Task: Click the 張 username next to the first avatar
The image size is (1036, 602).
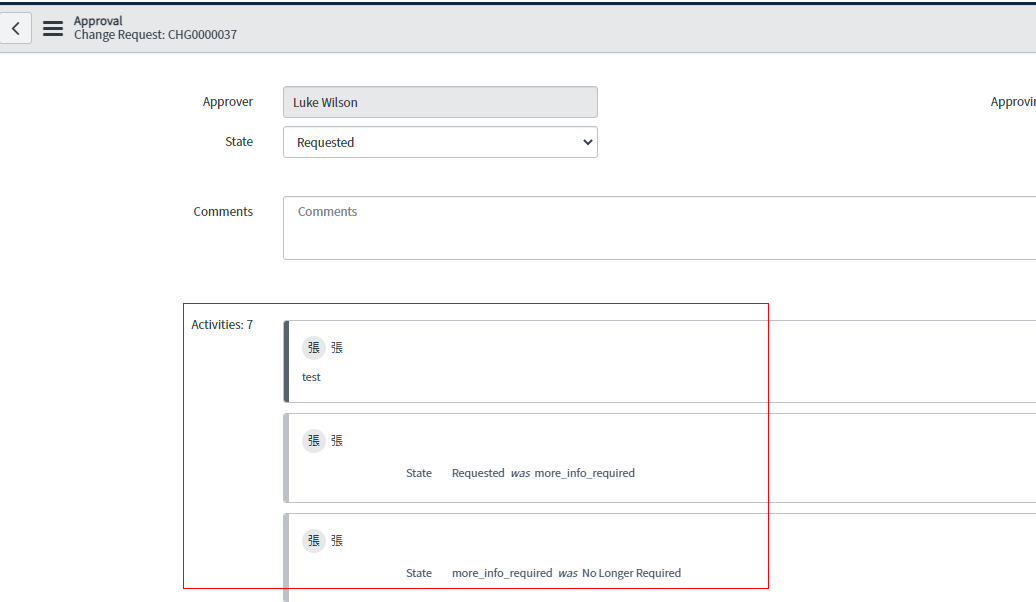Action: tap(336, 347)
